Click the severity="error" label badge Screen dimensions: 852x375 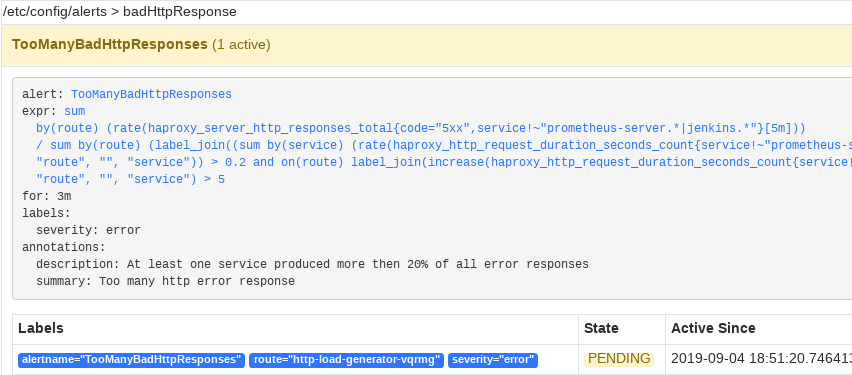[x=493, y=360]
